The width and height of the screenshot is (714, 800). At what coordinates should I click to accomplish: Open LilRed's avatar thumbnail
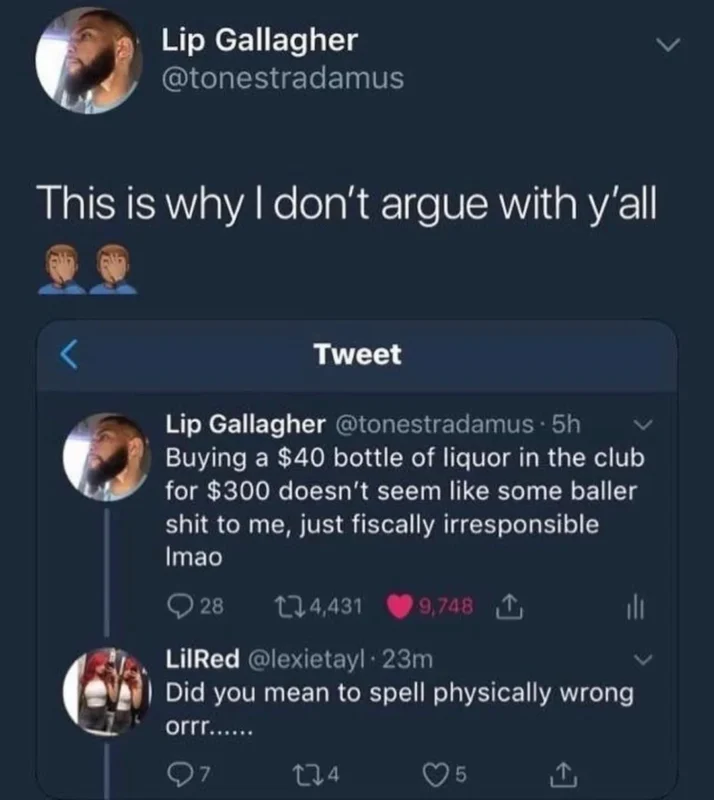(107, 691)
